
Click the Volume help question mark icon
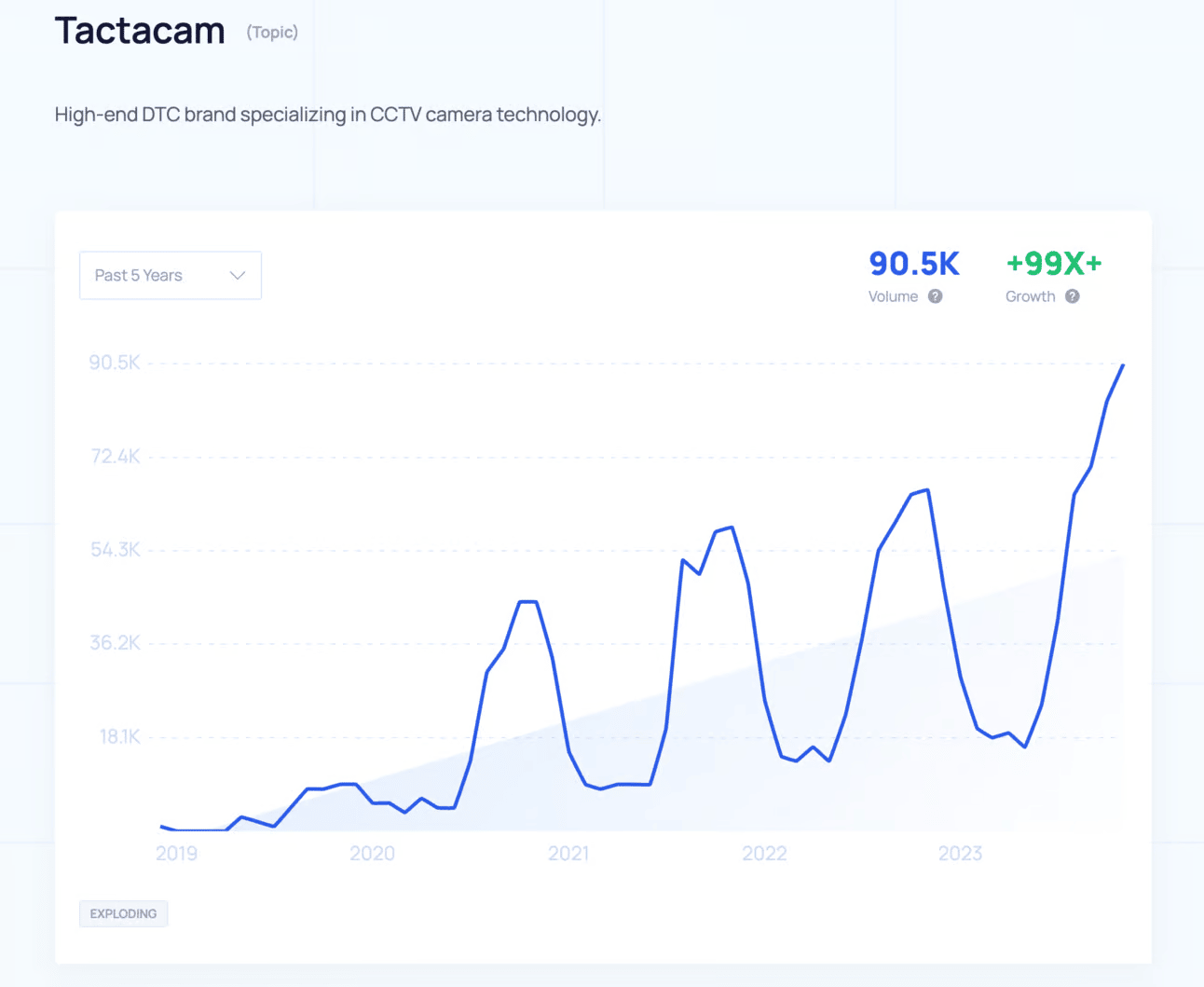pyautogui.click(x=935, y=296)
